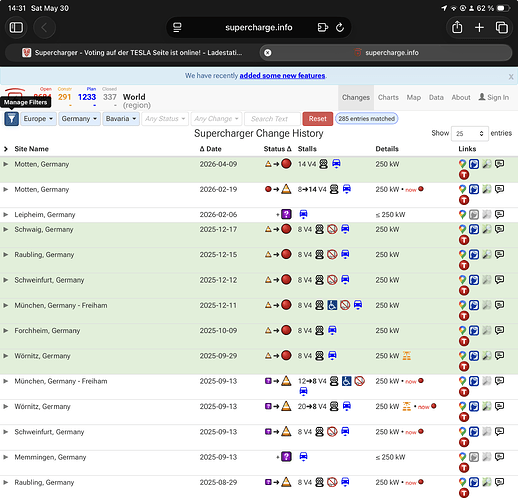Screen dimensions: 518x500
Task: Click the red Reset button
Action: point(318,119)
